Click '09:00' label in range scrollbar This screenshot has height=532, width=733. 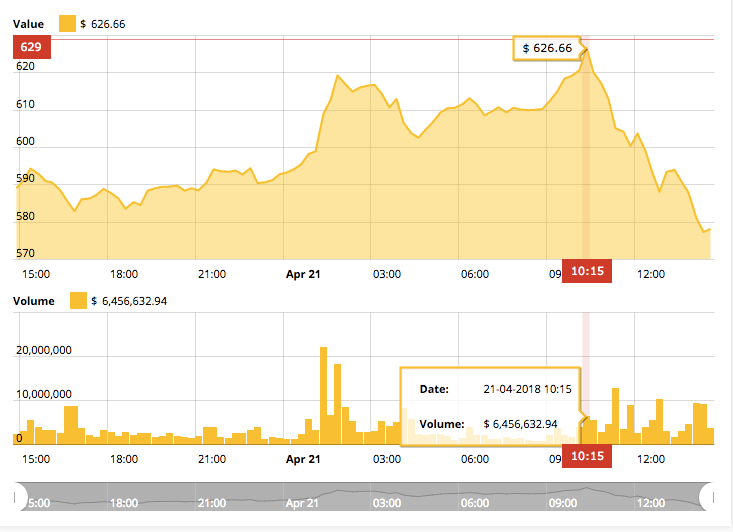(x=563, y=503)
